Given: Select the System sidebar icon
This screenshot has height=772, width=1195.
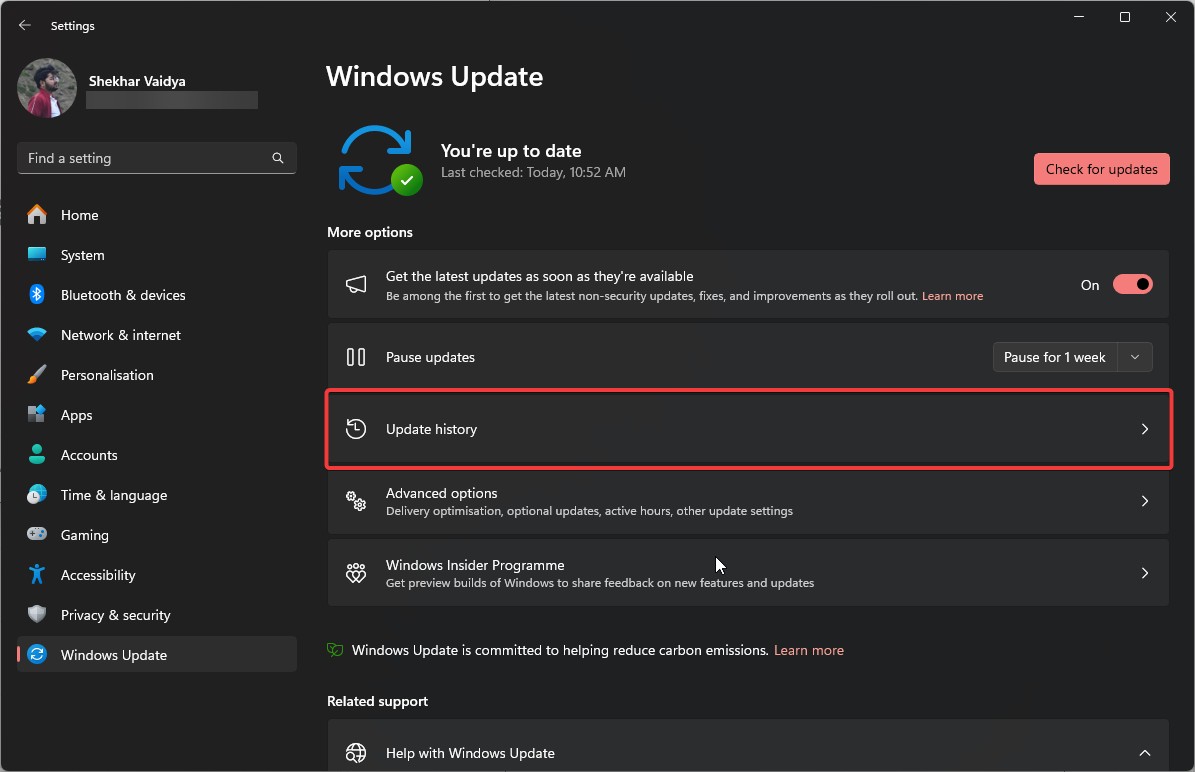Looking at the screenshot, I should coord(36,255).
